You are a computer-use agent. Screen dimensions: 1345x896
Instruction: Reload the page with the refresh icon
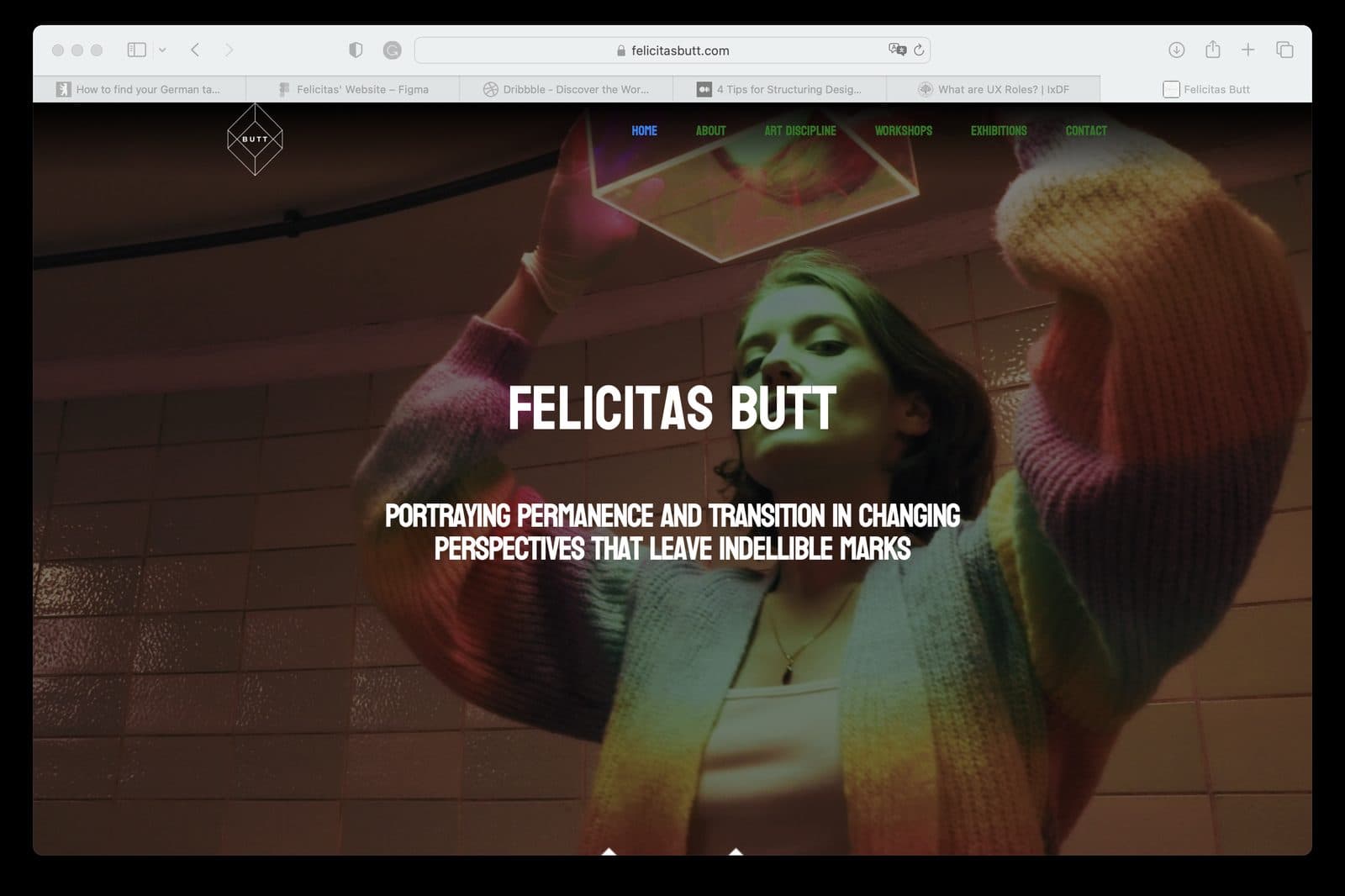point(919,50)
